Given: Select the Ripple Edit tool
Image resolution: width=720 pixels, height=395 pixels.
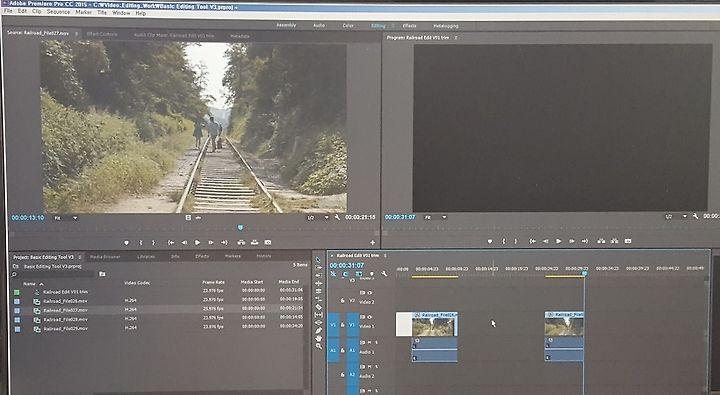Looking at the screenshot, I should coord(319,283).
